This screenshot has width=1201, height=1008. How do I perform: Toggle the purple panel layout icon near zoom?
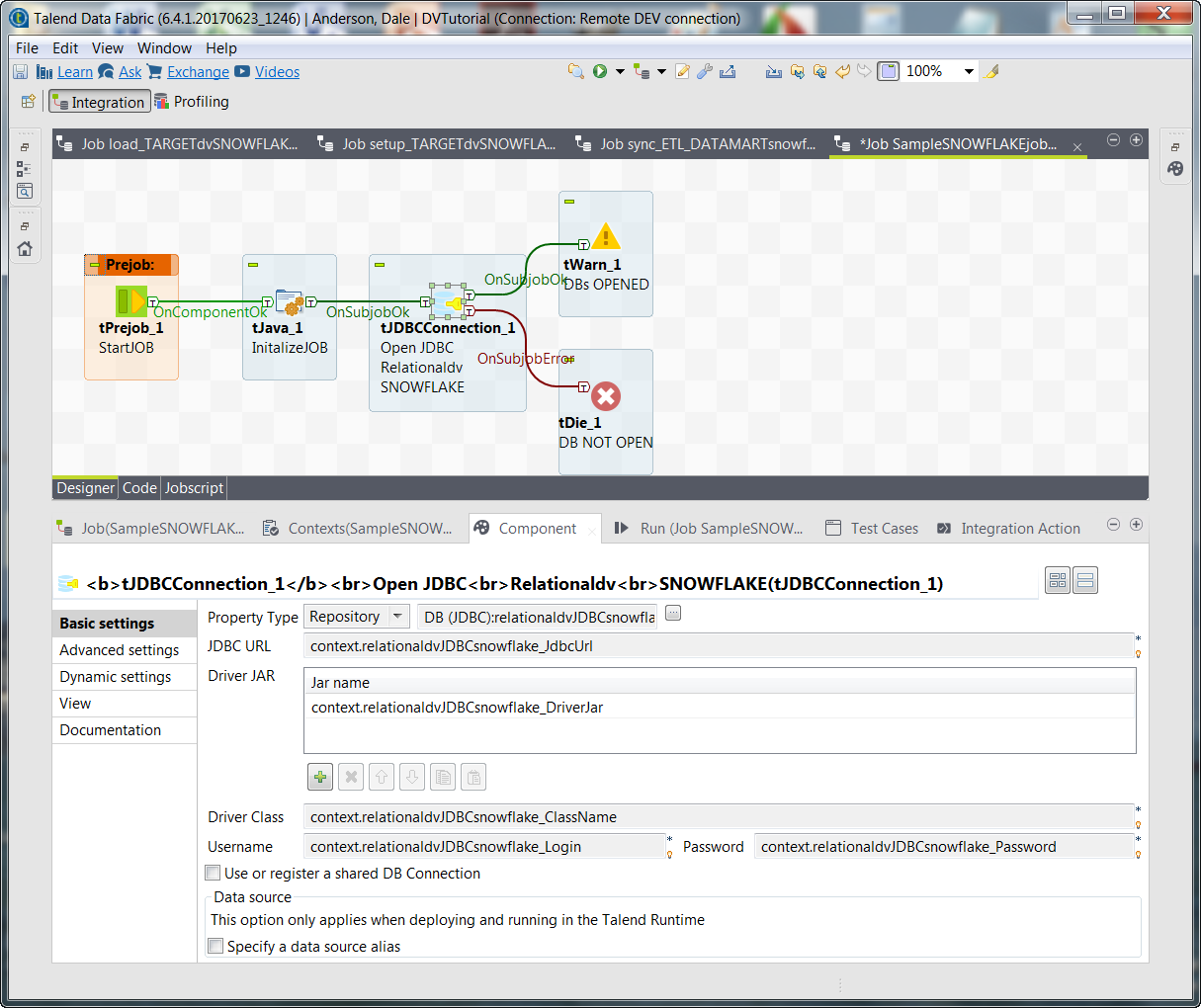pos(889,71)
